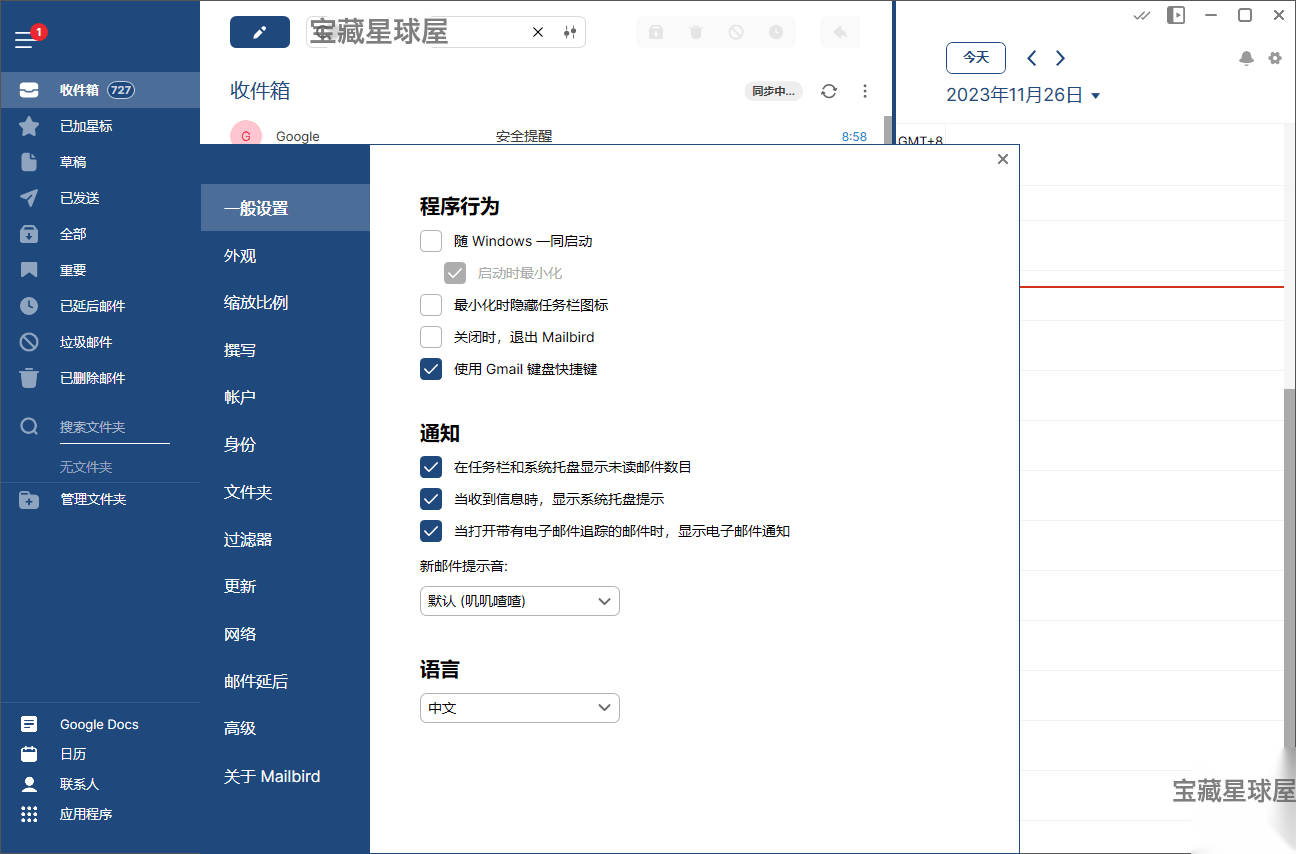Select the 收件箱 inbox folder
The height and width of the screenshot is (854, 1296).
100,90
